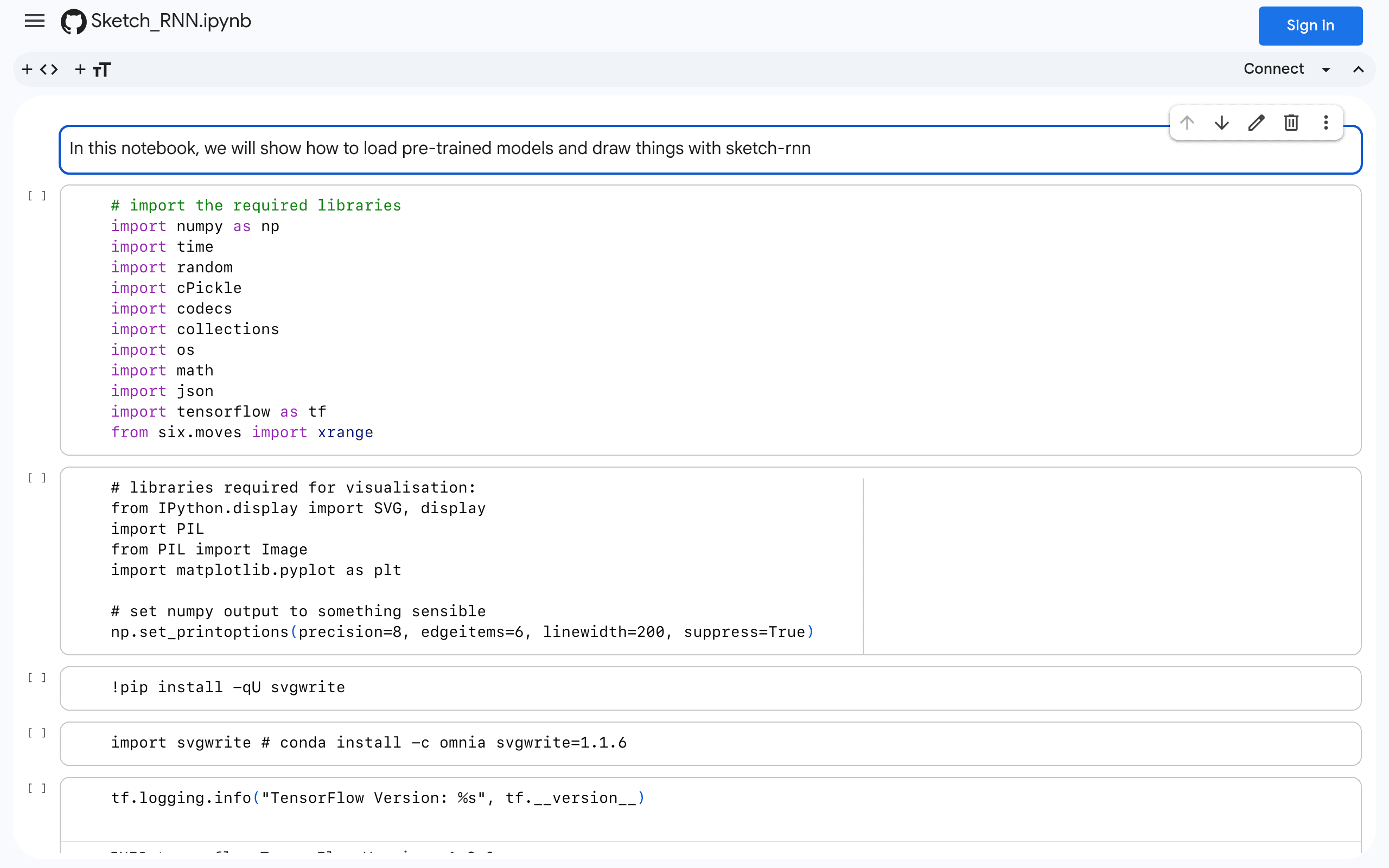
Task: Click the 'import matplotlib.pyplot as plt' line
Action: [256, 570]
